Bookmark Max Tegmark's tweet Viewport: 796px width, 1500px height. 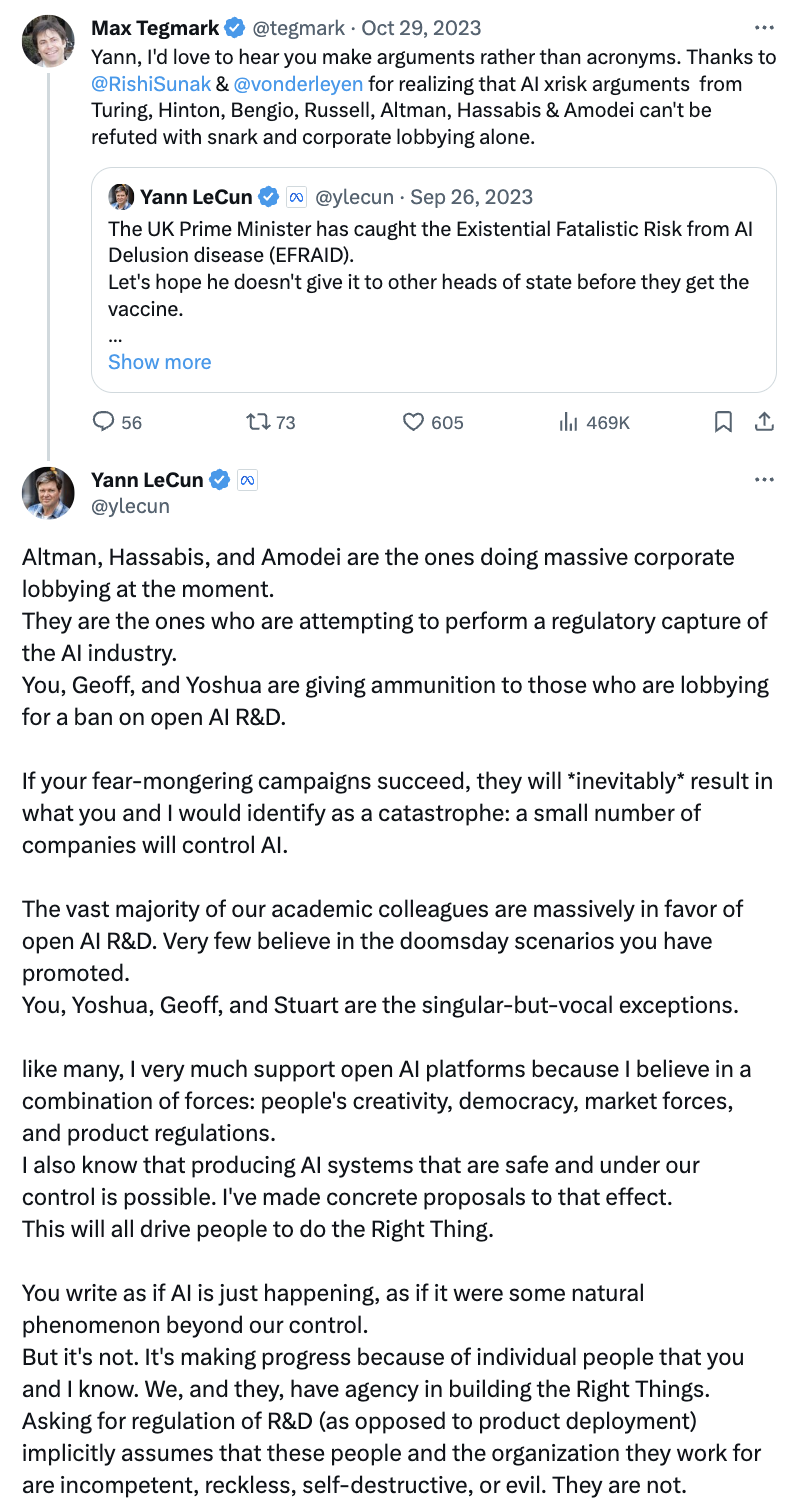coord(724,422)
